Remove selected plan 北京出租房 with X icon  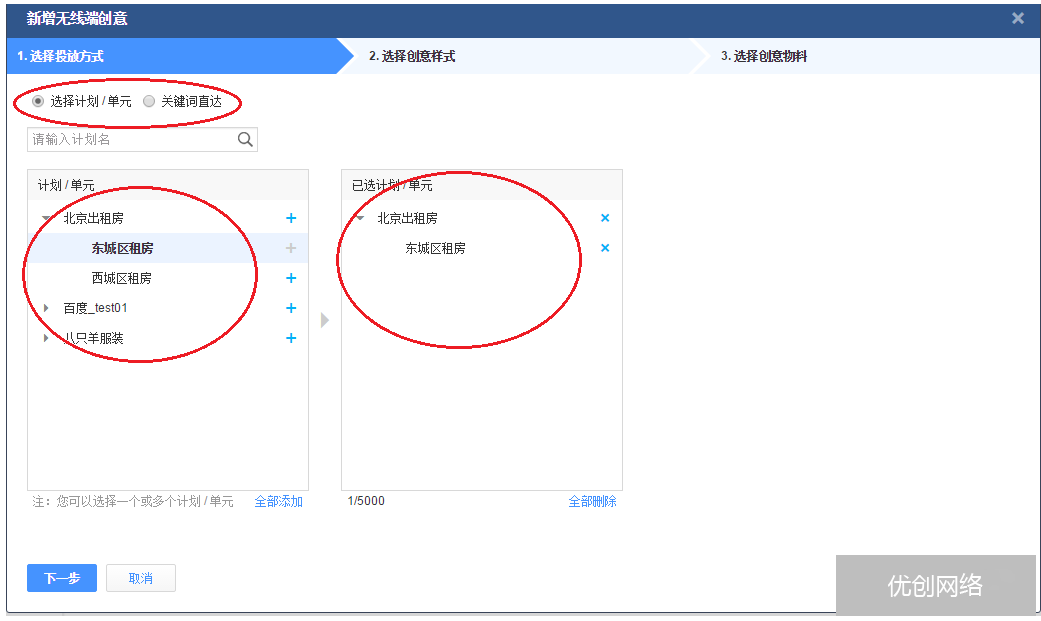pos(605,218)
